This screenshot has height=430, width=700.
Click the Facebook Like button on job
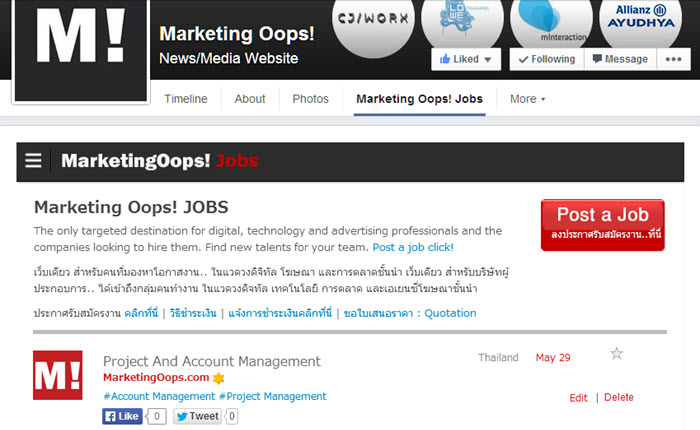tap(122, 416)
